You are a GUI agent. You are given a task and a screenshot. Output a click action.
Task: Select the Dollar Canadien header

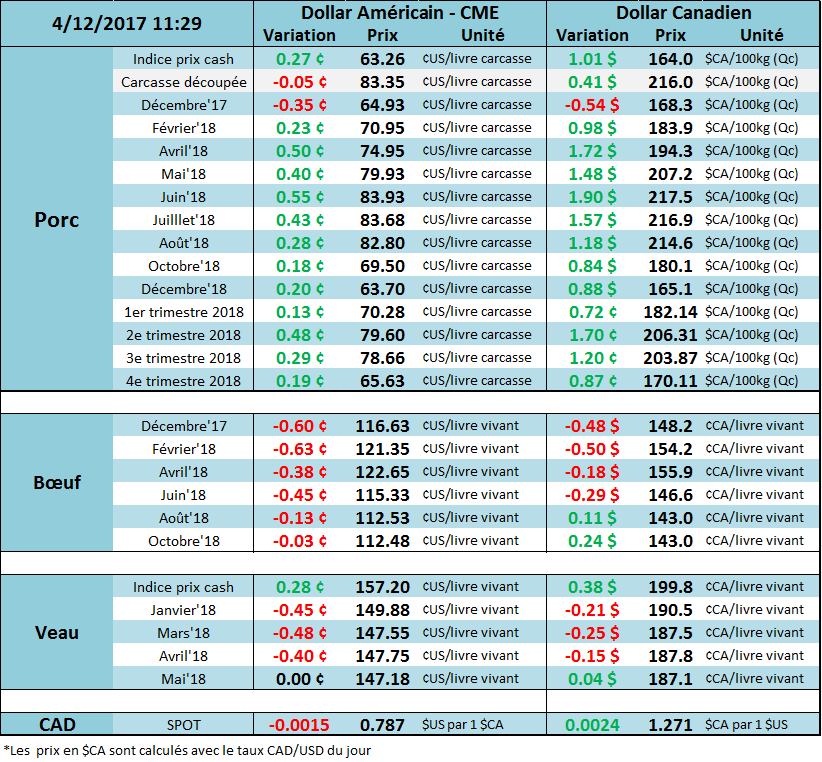click(684, 13)
